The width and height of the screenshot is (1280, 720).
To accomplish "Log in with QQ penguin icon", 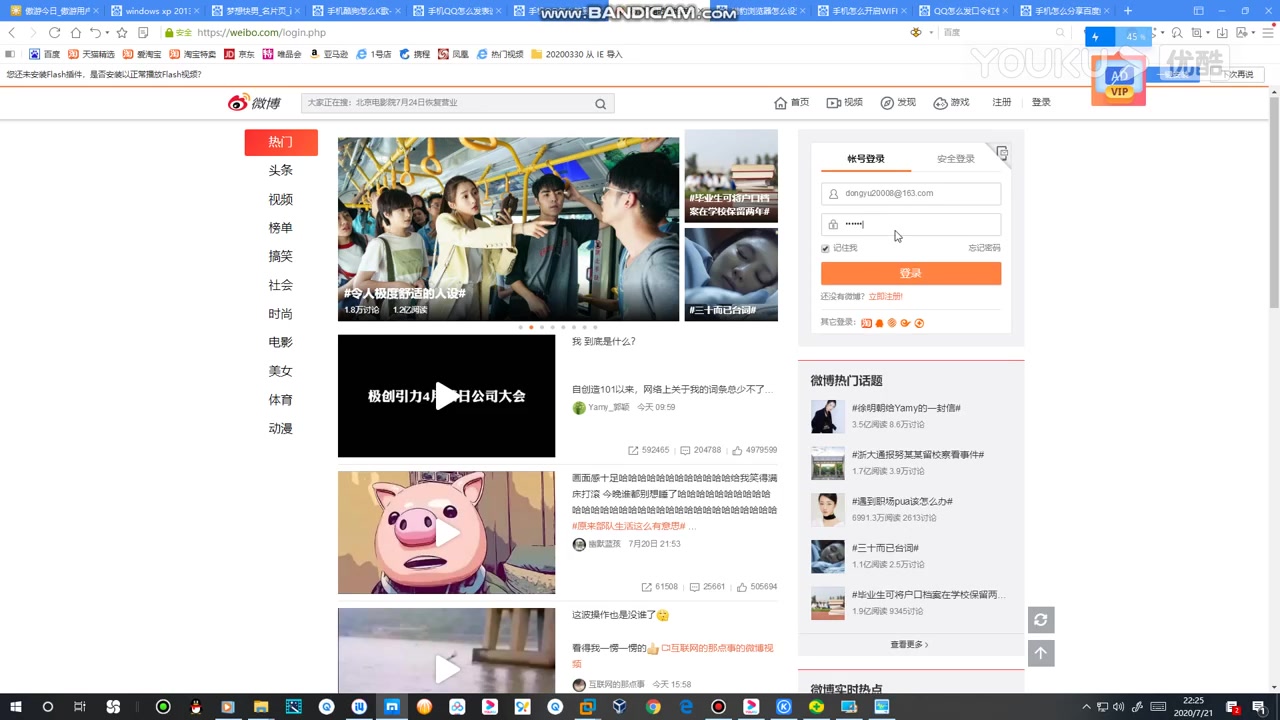I will click(880, 323).
